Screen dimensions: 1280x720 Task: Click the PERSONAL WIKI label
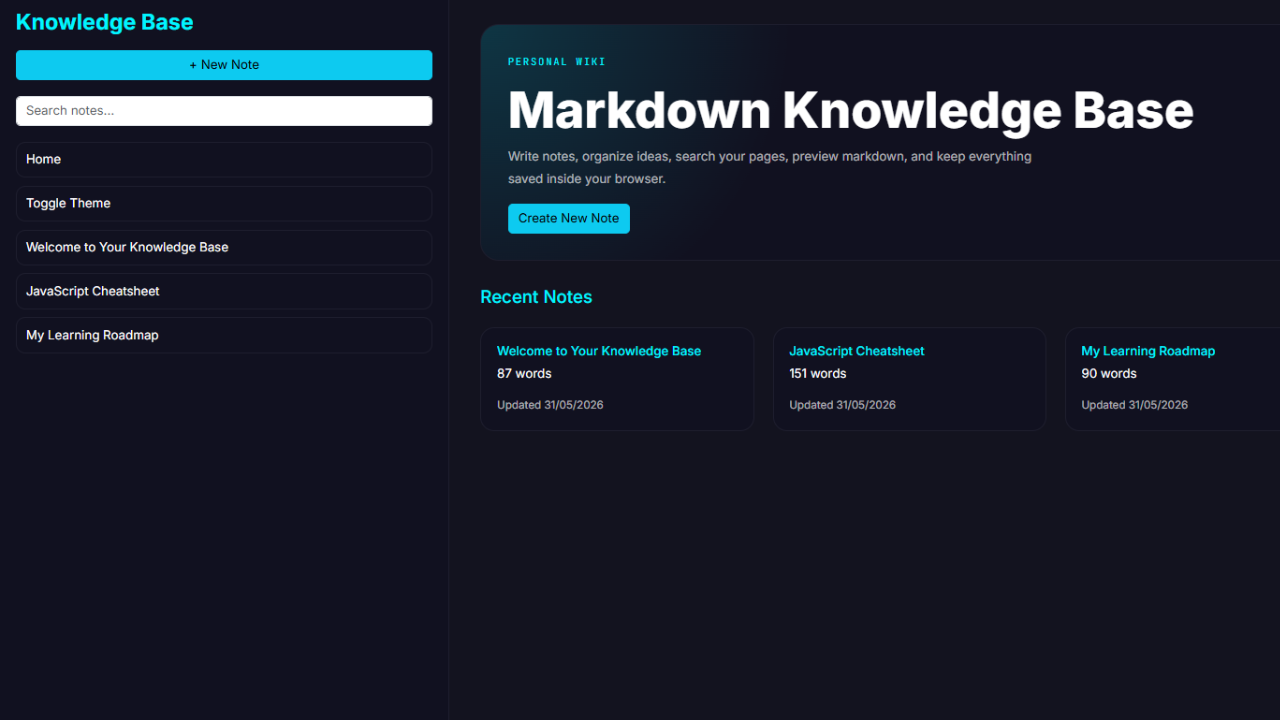point(557,62)
